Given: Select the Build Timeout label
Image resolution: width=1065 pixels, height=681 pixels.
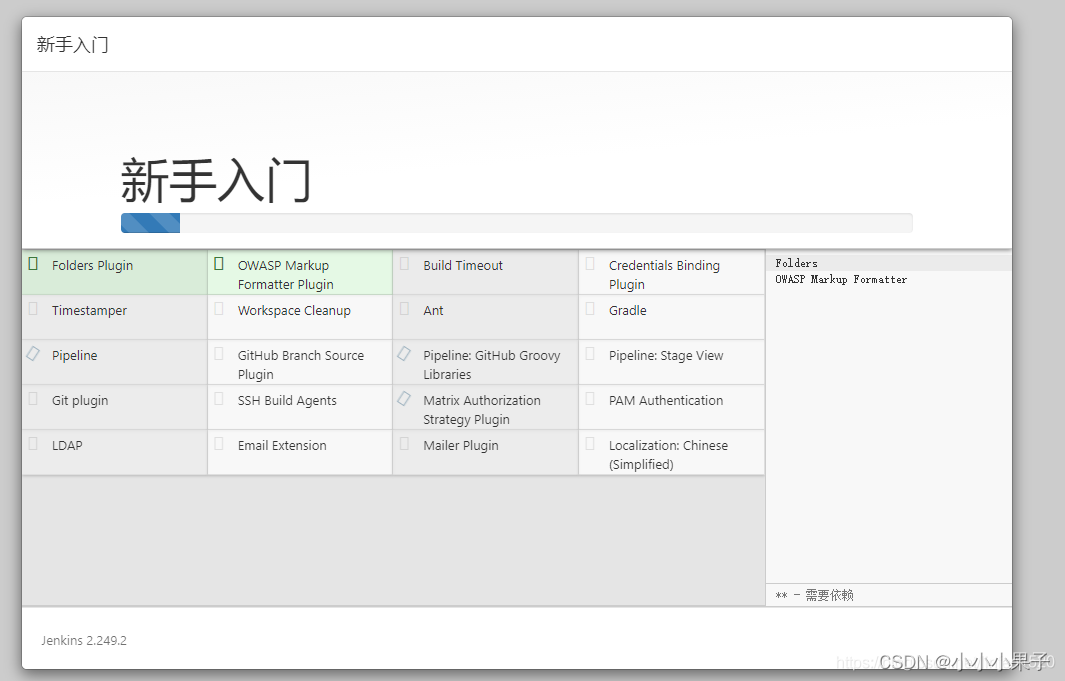Looking at the screenshot, I should coord(463,265).
